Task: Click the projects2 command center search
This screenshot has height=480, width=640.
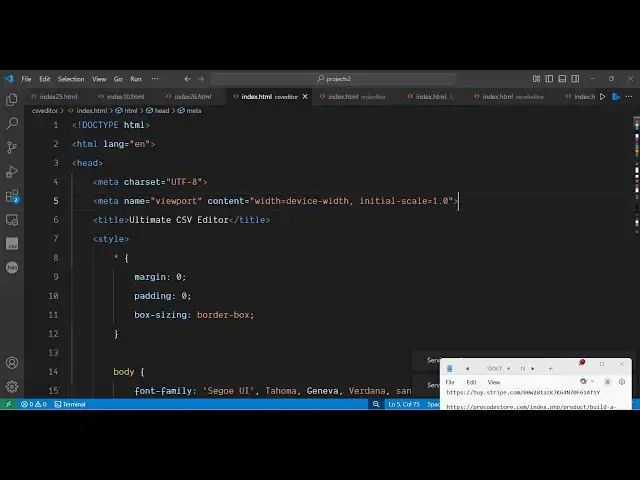Action: click(334, 79)
